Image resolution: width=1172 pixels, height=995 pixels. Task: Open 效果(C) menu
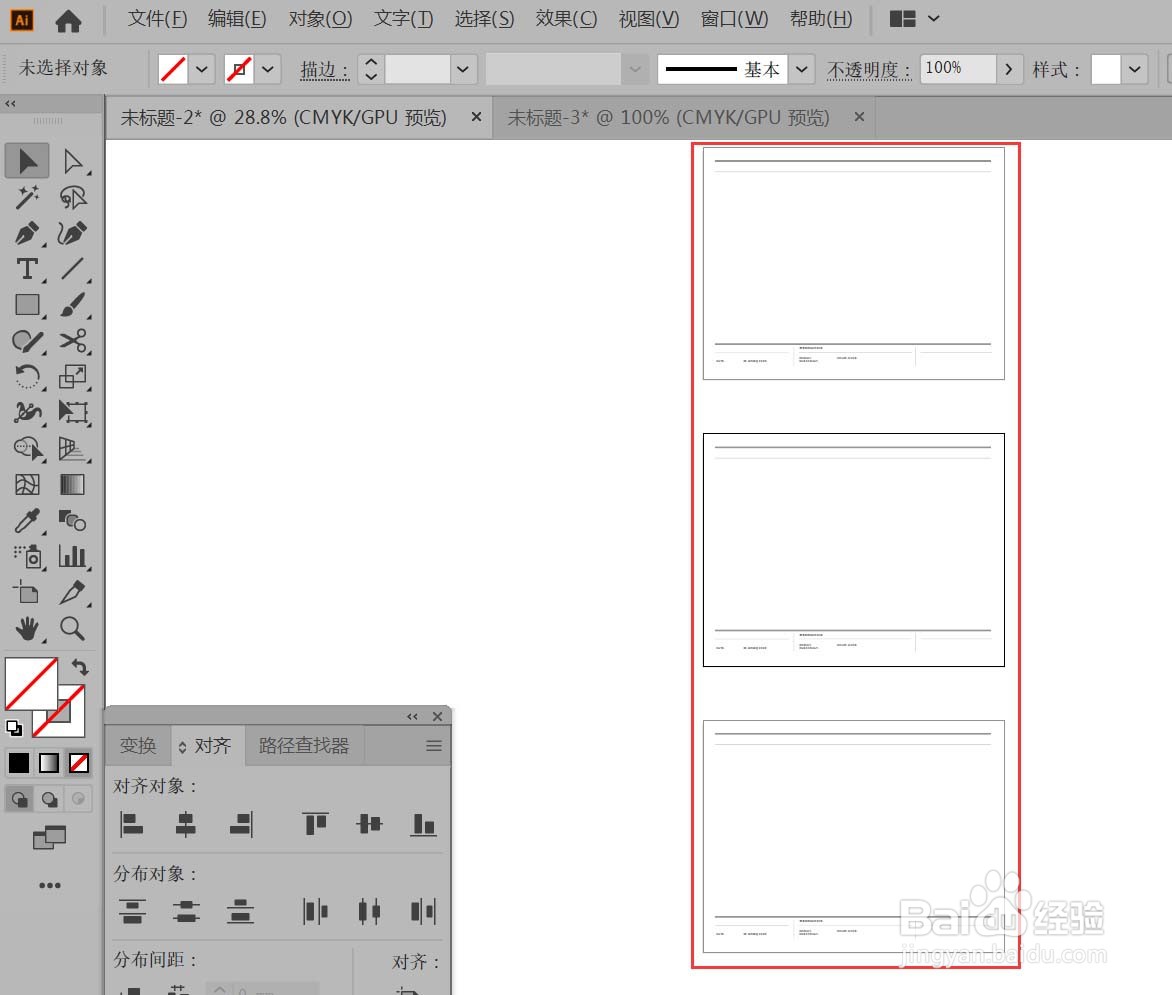click(x=566, y=19)
